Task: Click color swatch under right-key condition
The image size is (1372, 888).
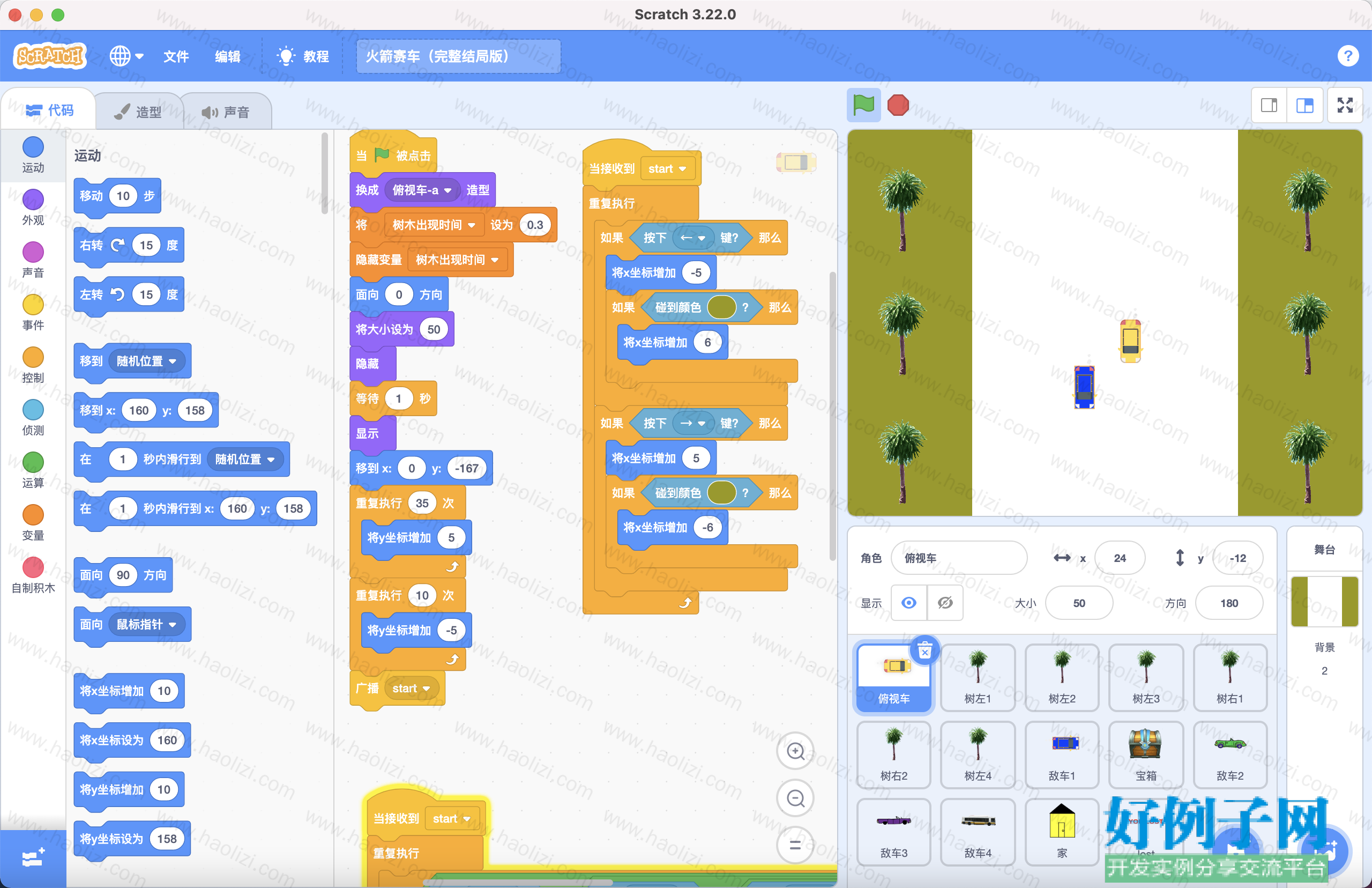Action: 721,492
